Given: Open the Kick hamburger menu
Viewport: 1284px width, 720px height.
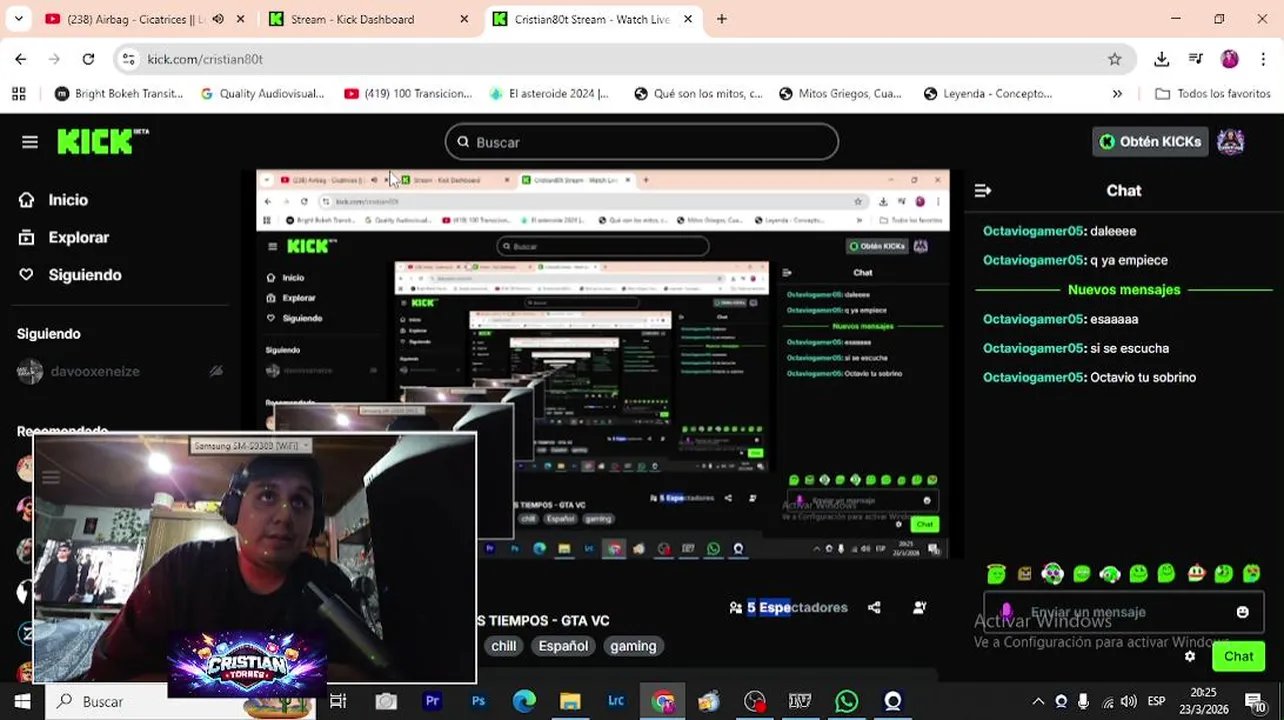Looking at the screenshot, I should pyautogui.click(x=30, y=142).
